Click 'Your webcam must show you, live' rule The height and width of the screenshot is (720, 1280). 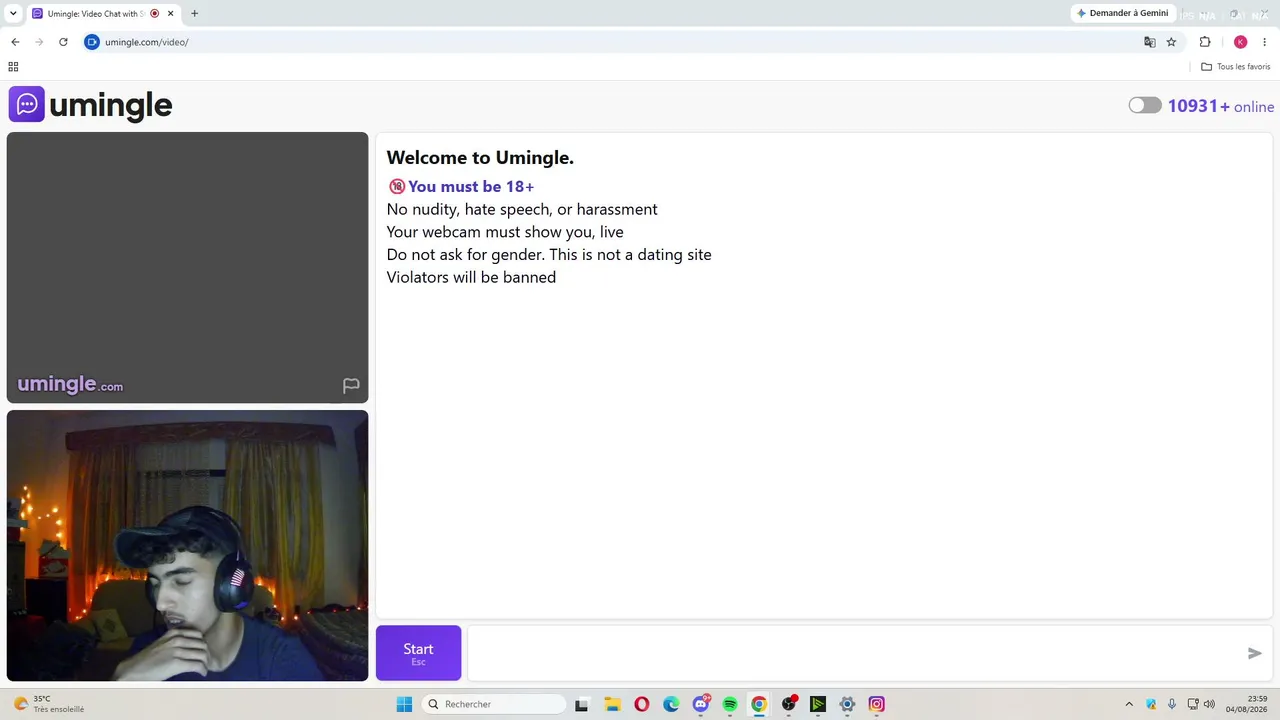click(x=505, y=232)
